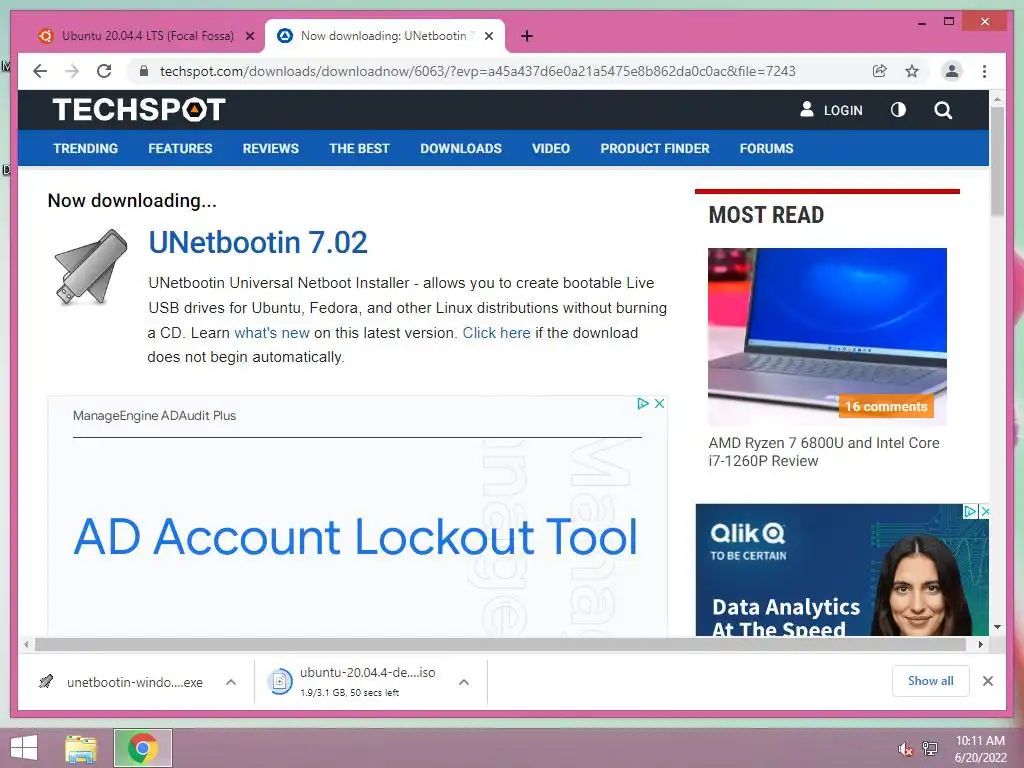Expand options for unetbootin exe download
Image resolution: width=1024 pixels, height=768 pixels.
231,682
